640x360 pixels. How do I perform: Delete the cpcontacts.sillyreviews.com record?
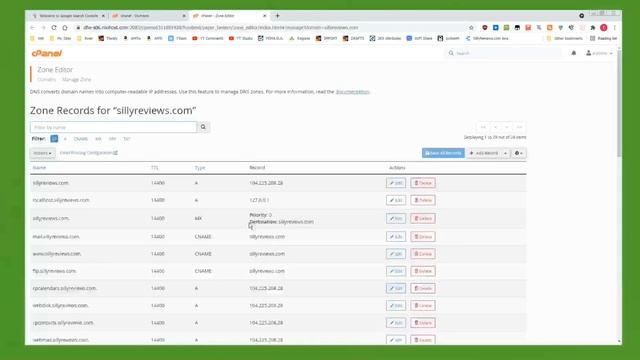pos(423,322)
